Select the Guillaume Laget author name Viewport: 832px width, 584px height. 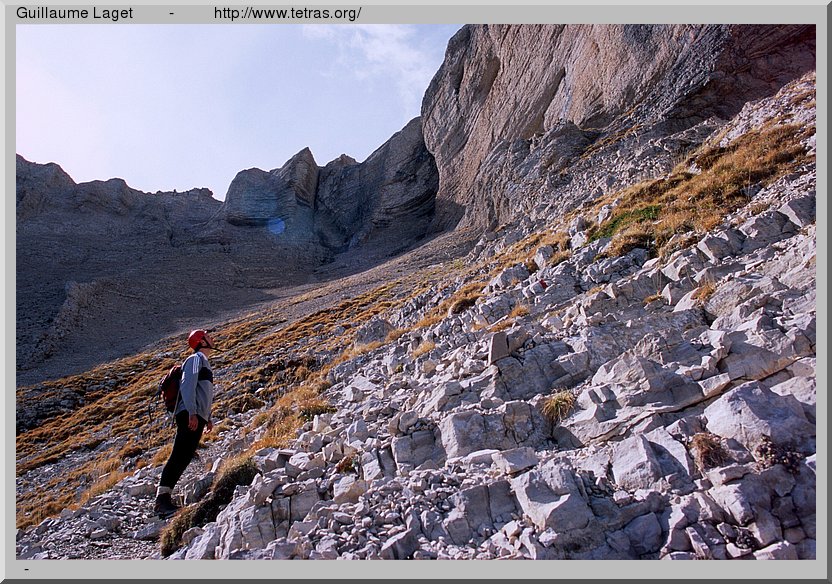pyautogui.click(x=74, y=13)
